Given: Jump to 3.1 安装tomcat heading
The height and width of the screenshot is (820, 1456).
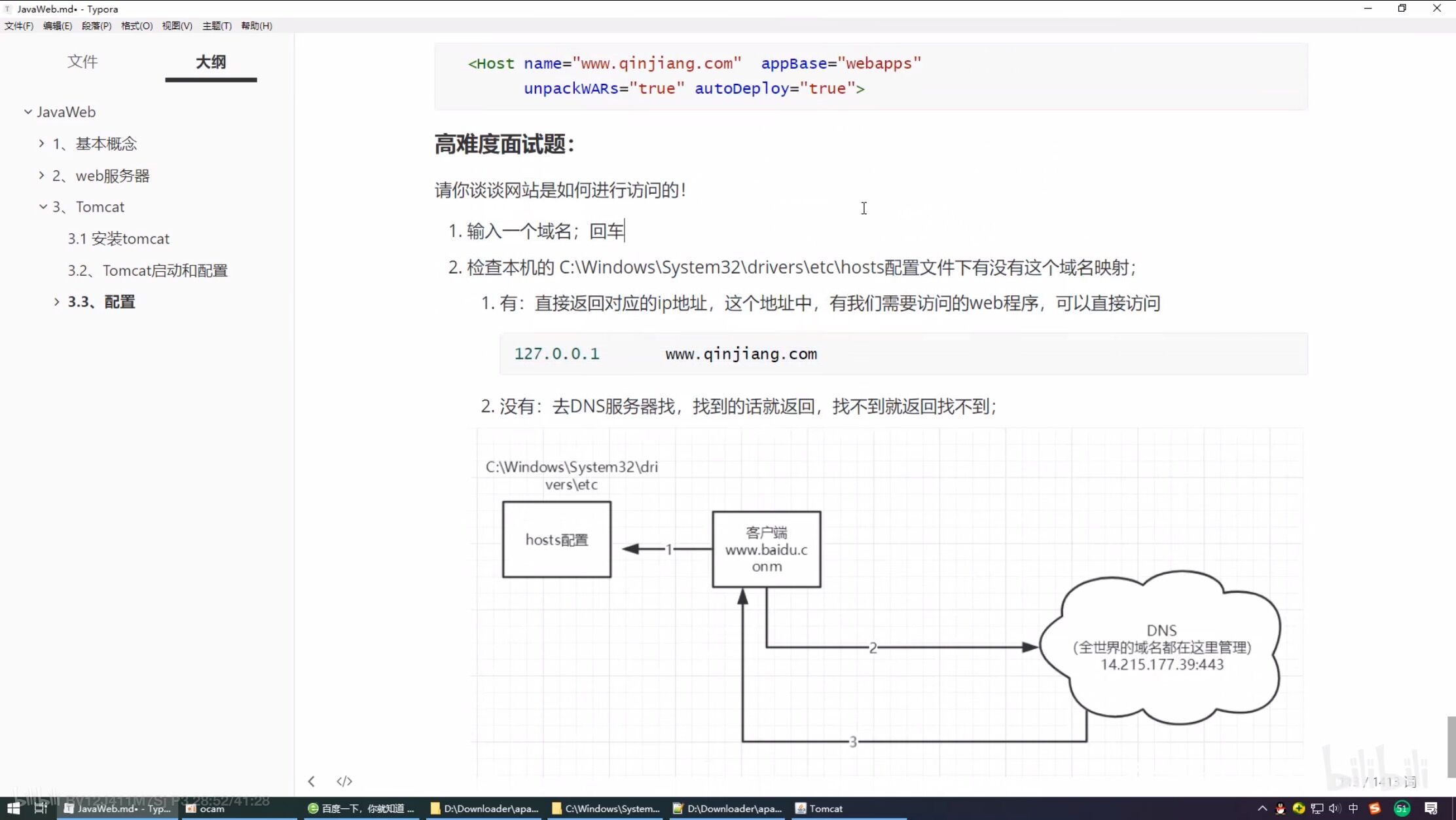Looking at the screenshot, I should (x=118, y=238).
